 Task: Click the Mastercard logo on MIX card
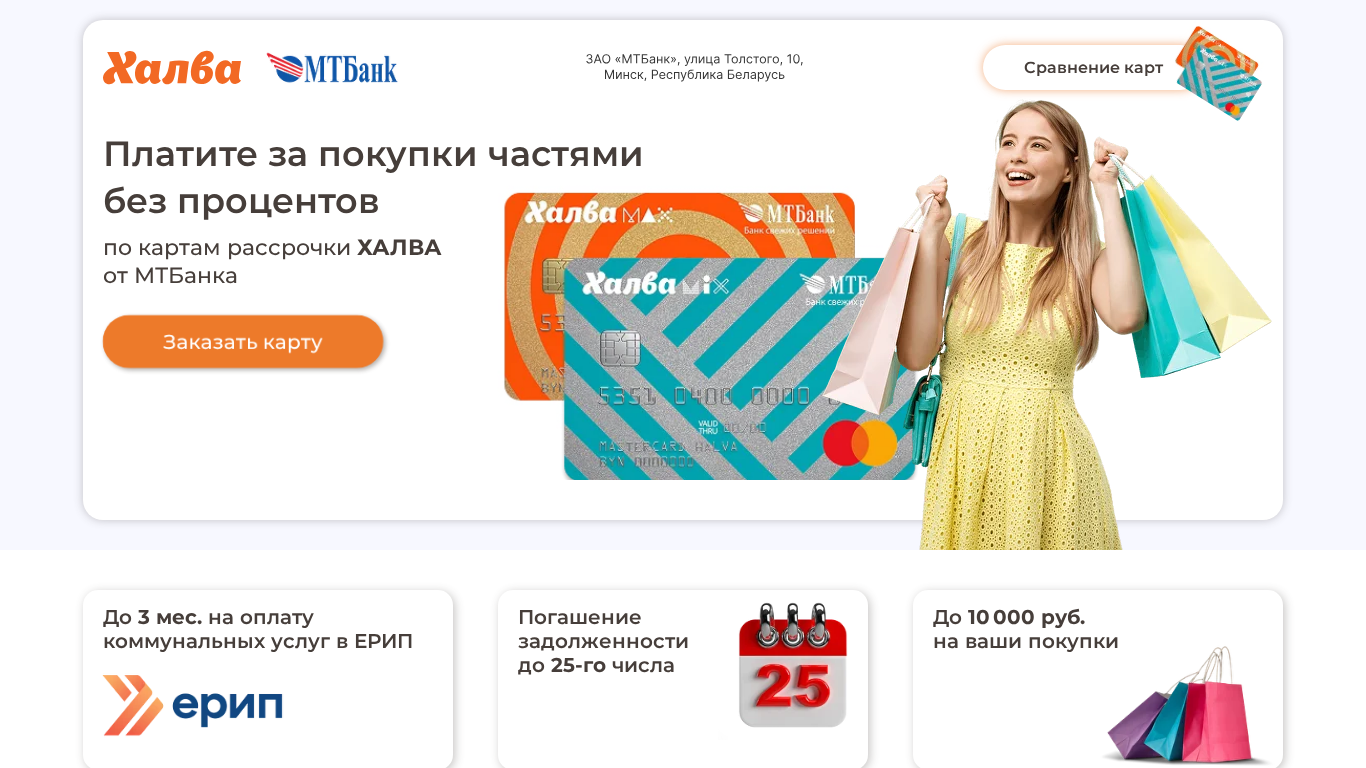860,443
